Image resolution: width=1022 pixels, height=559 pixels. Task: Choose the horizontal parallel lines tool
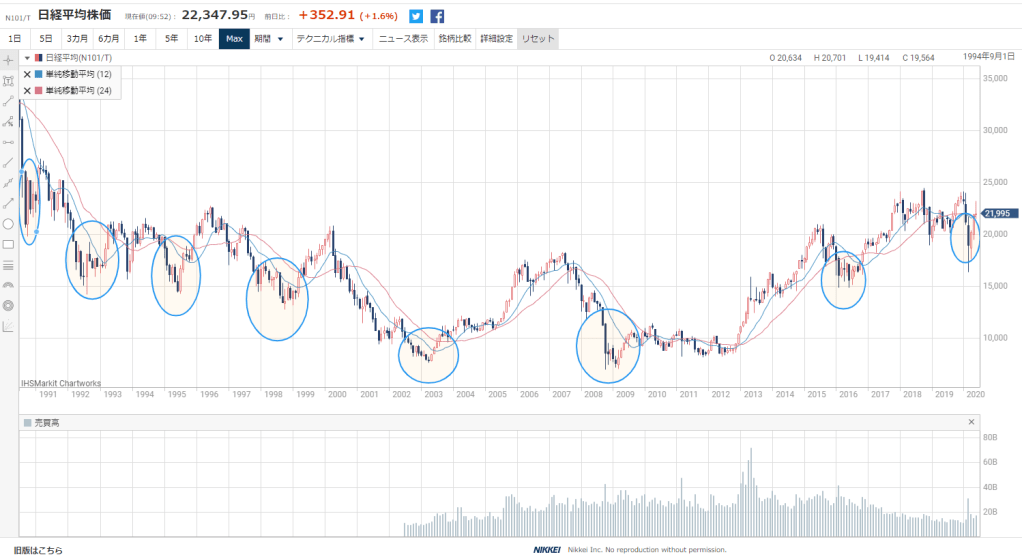[8, 265]
